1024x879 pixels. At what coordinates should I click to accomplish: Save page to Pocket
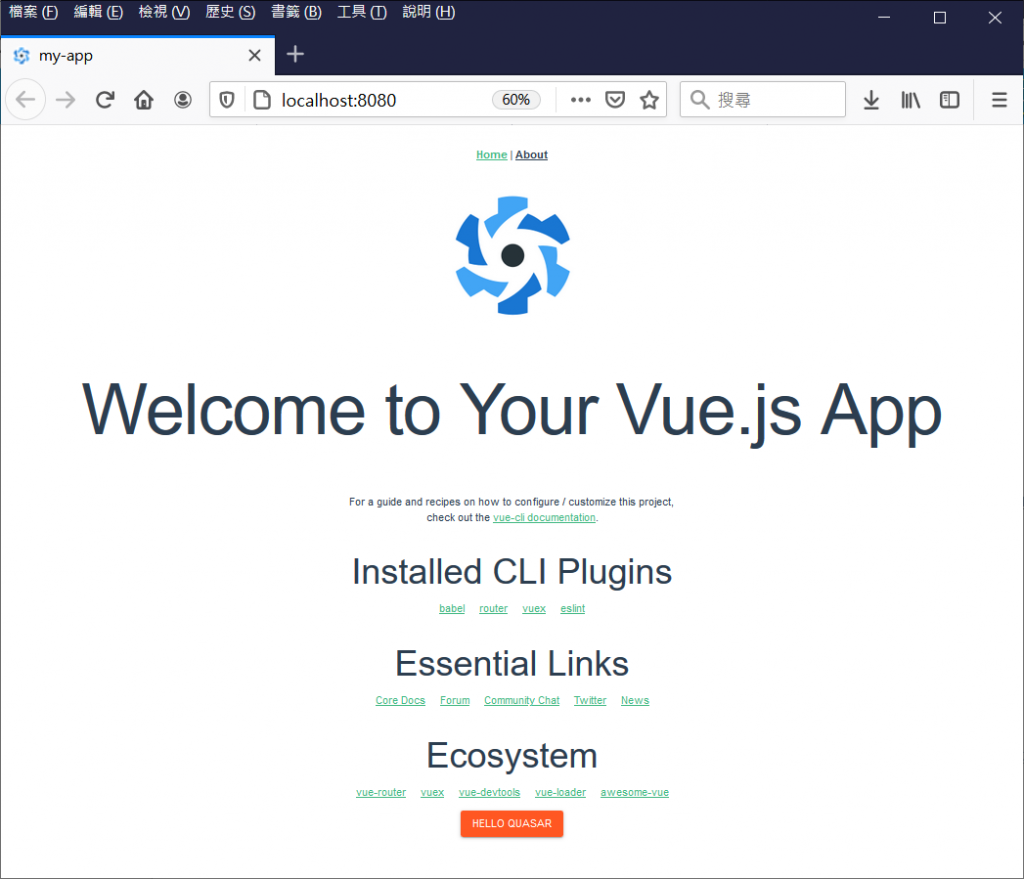615,100
